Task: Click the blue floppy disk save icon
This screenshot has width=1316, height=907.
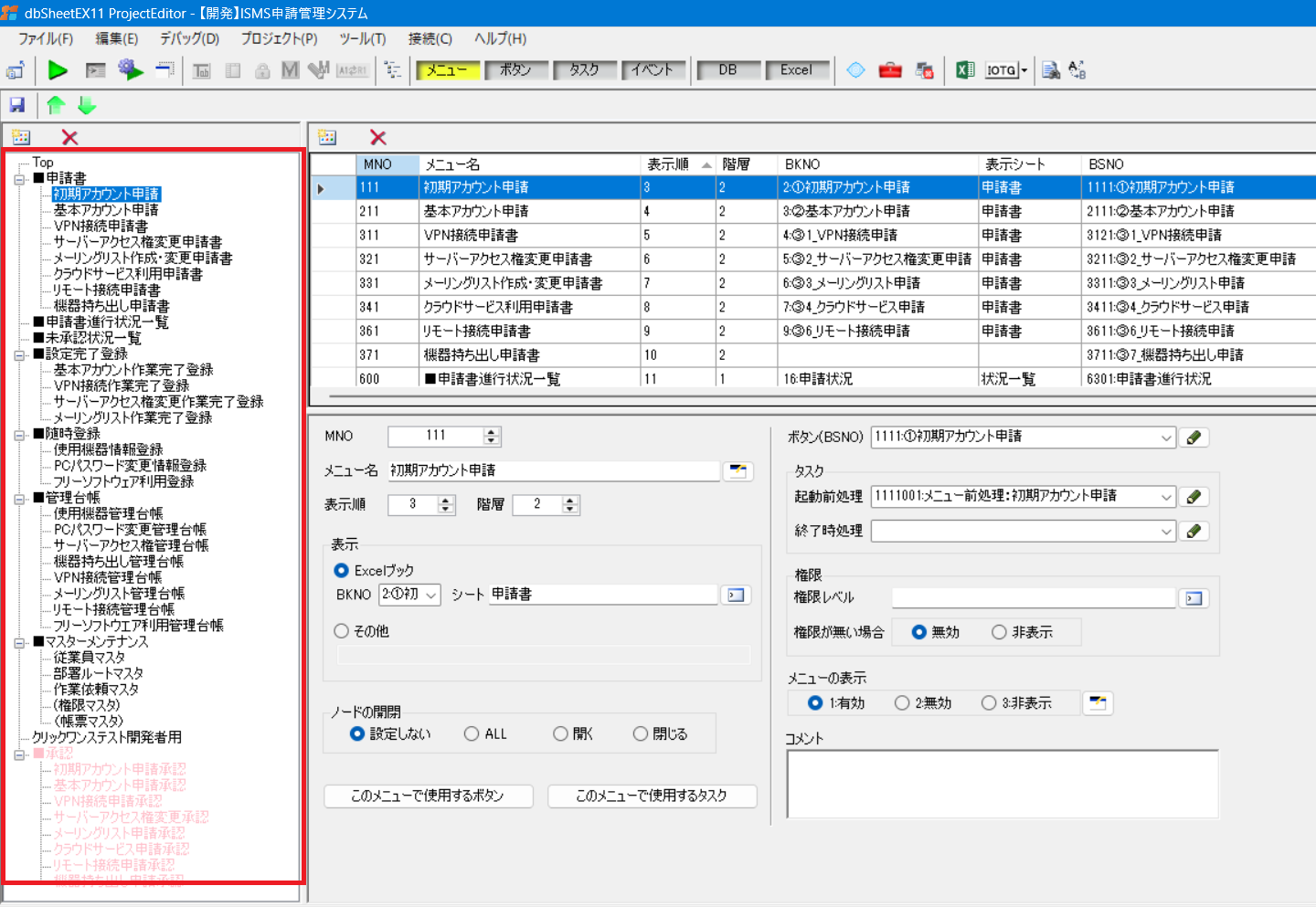Action: (x=17, y=105)
